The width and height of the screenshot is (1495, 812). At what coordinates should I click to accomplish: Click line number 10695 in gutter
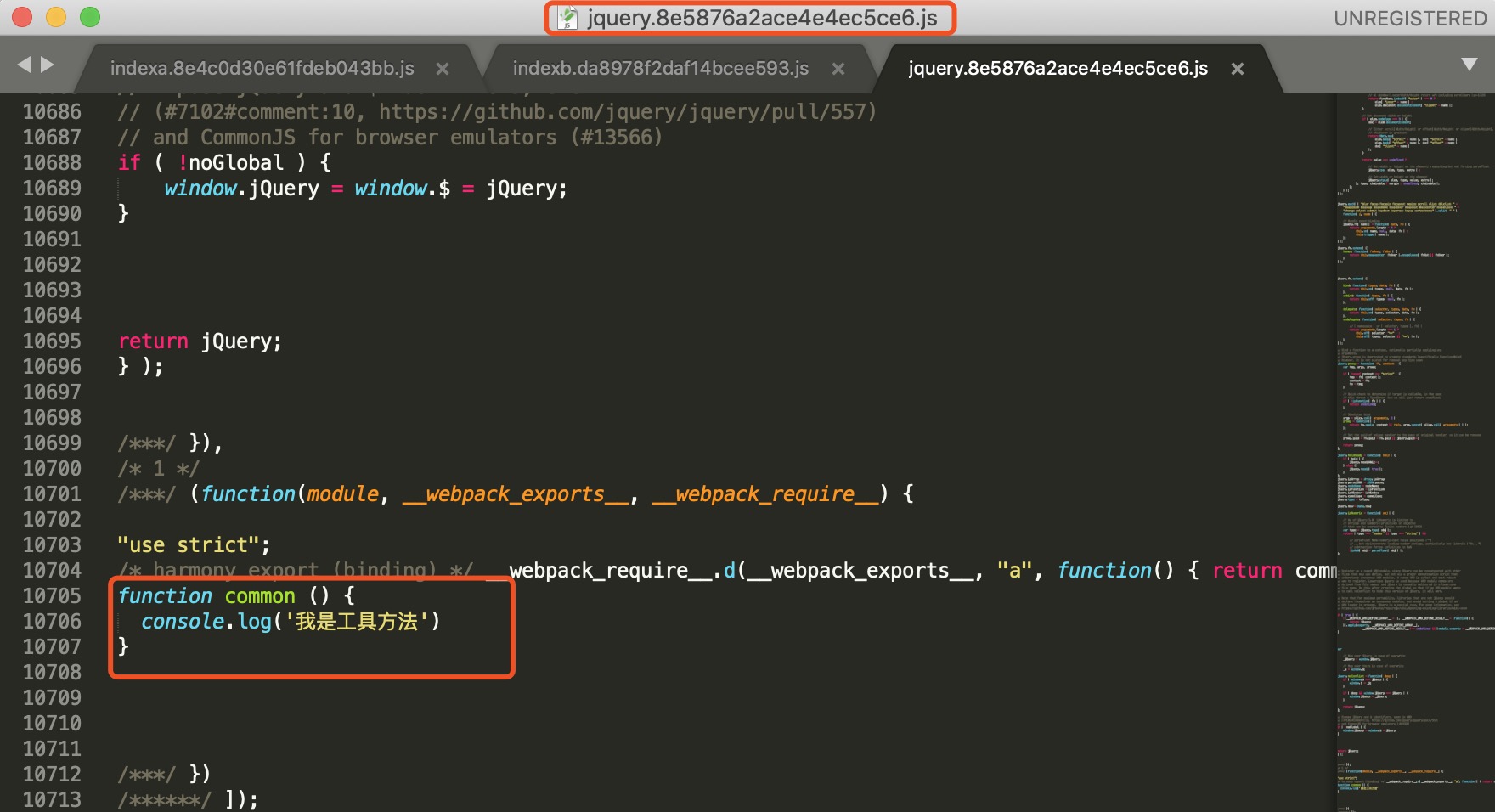(x=52, y=341)
